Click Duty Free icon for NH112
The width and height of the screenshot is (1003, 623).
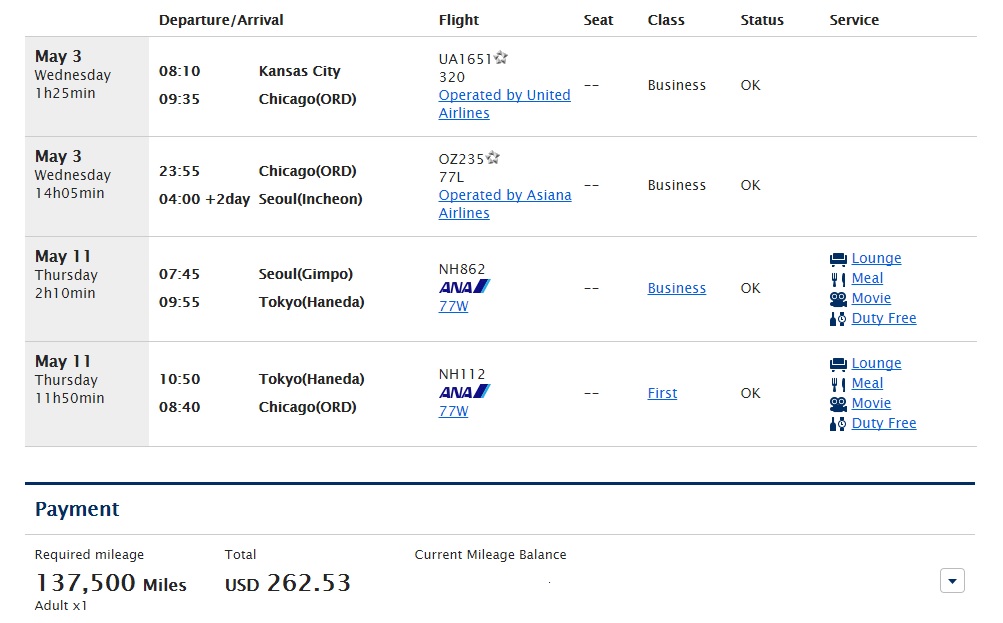(838, 424)
